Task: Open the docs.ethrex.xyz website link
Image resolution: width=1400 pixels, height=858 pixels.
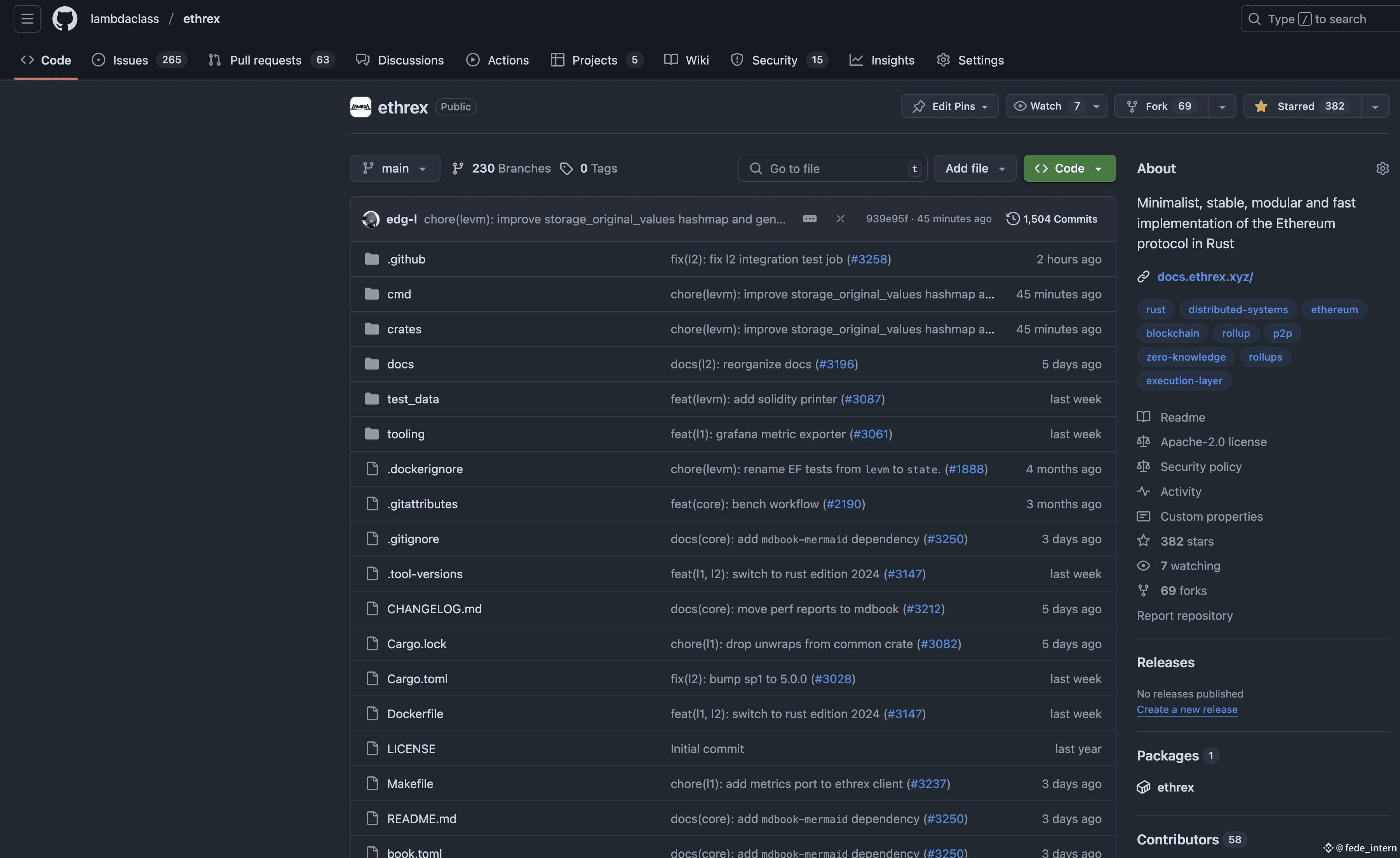Action: (1205, 277)
